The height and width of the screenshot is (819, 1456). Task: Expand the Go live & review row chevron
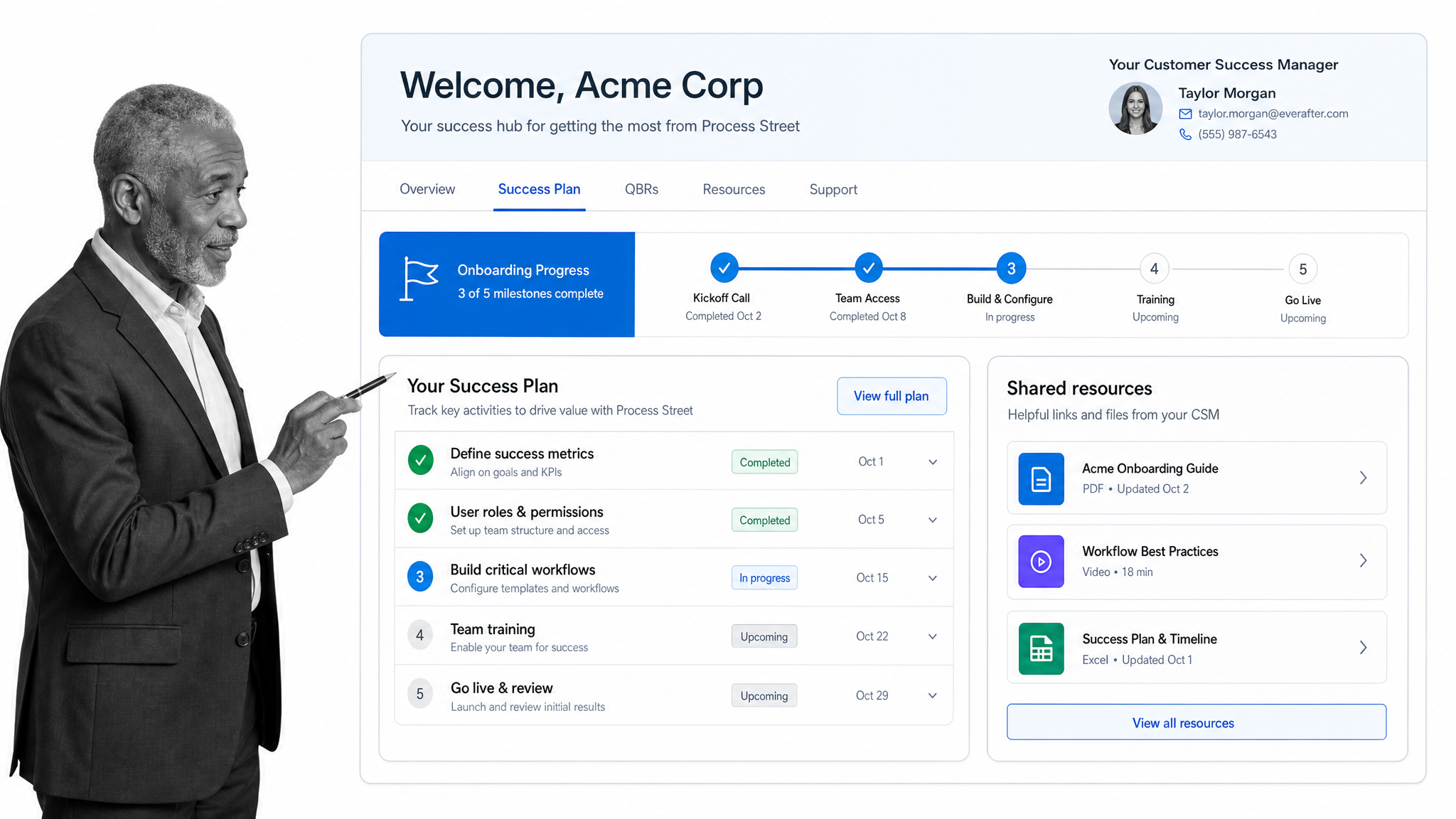tap(933, 696)
